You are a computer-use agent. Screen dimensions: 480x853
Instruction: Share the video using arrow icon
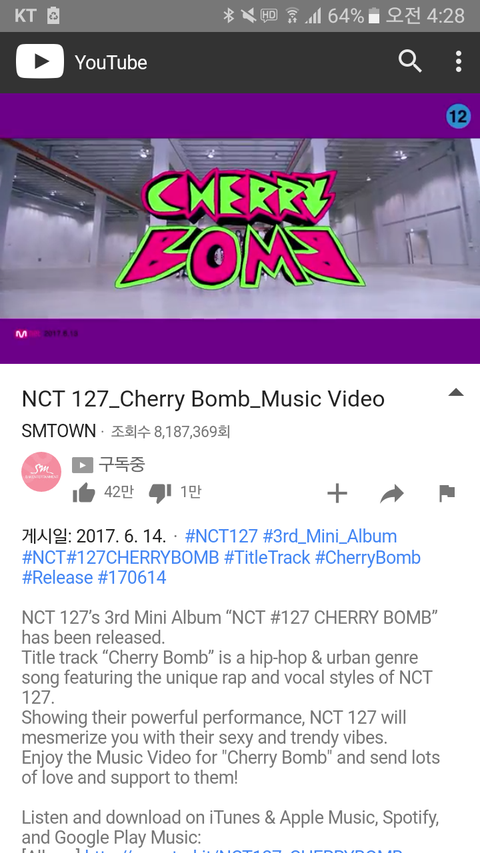point(392,493)
